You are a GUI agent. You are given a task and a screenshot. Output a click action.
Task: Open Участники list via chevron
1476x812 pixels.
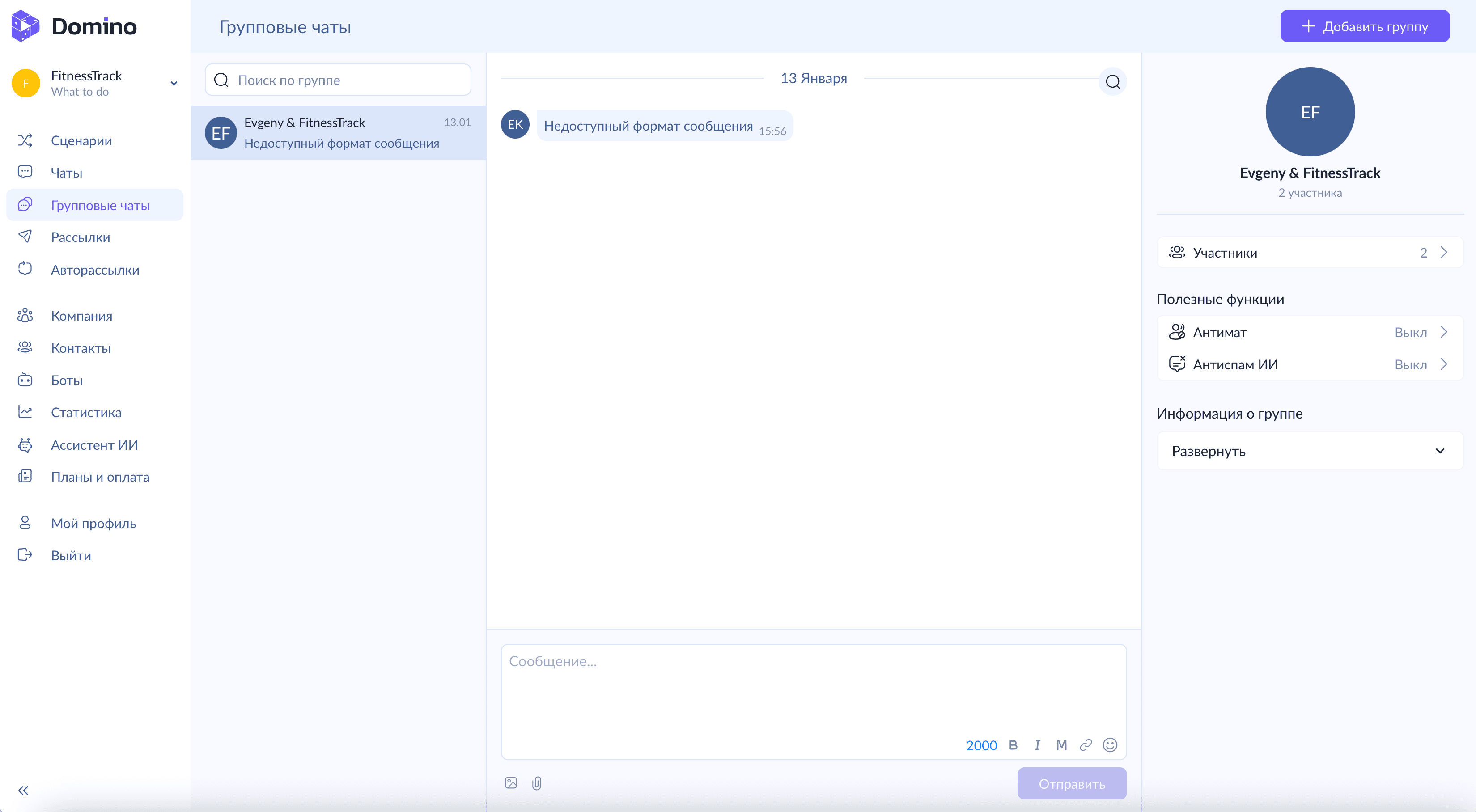click(x=1444, y=253)
